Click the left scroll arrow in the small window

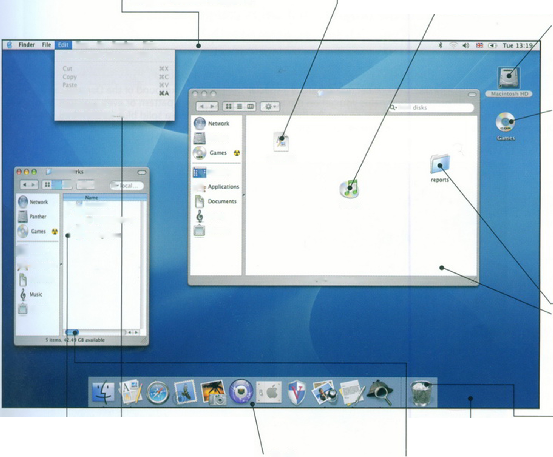tap(130, 332)
